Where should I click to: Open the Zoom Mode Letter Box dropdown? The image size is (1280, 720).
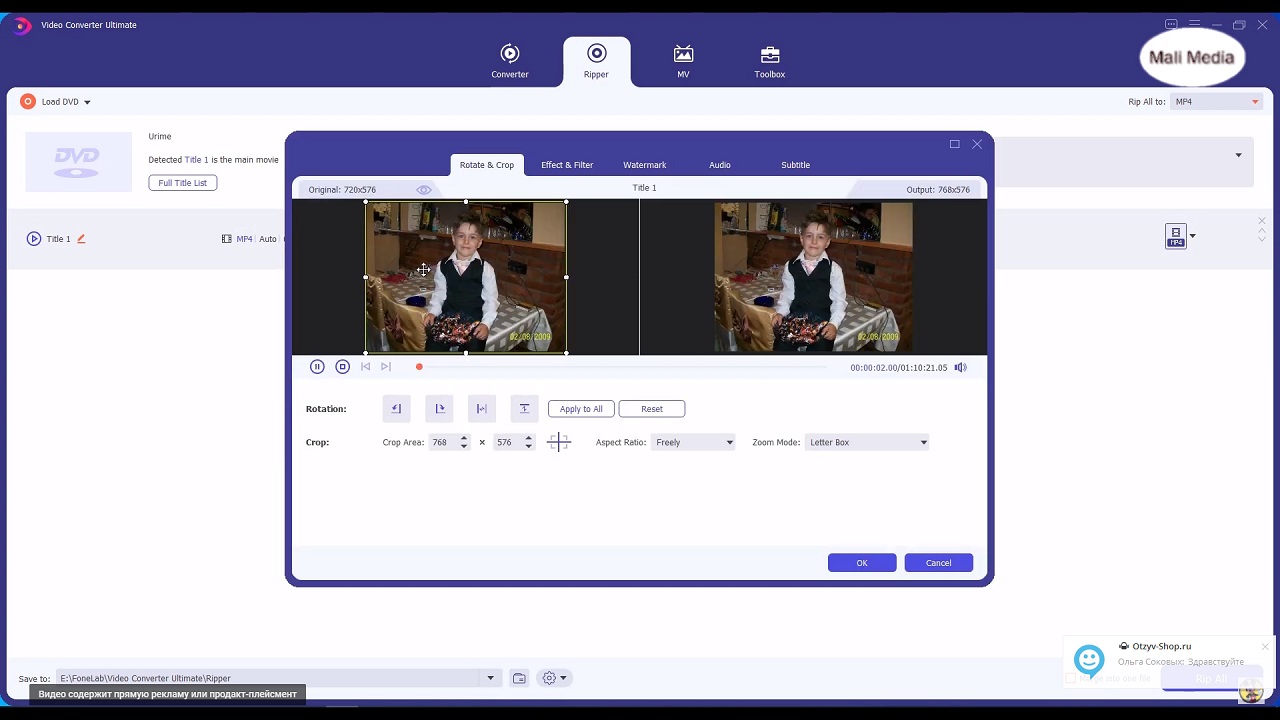(x=867, y=442)
